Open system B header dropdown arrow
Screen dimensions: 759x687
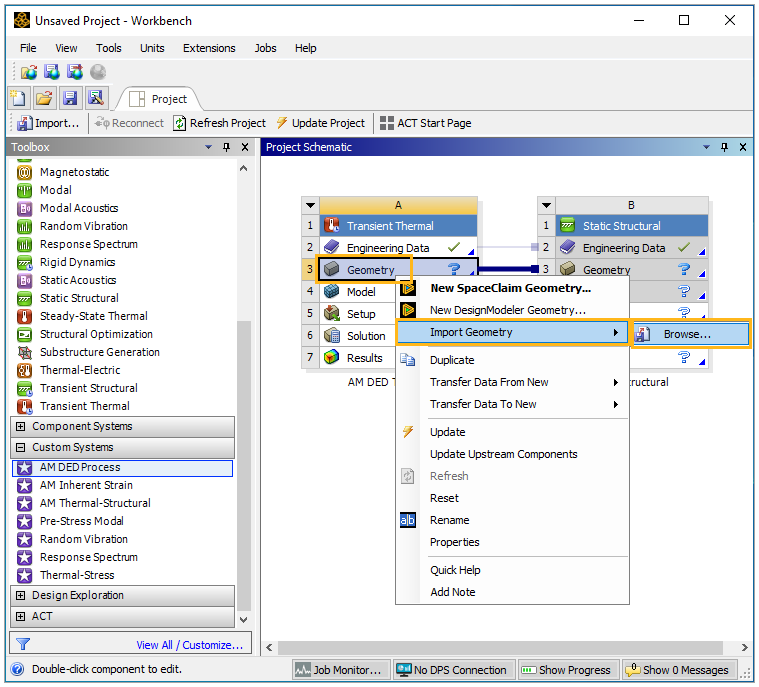[546, 205]
